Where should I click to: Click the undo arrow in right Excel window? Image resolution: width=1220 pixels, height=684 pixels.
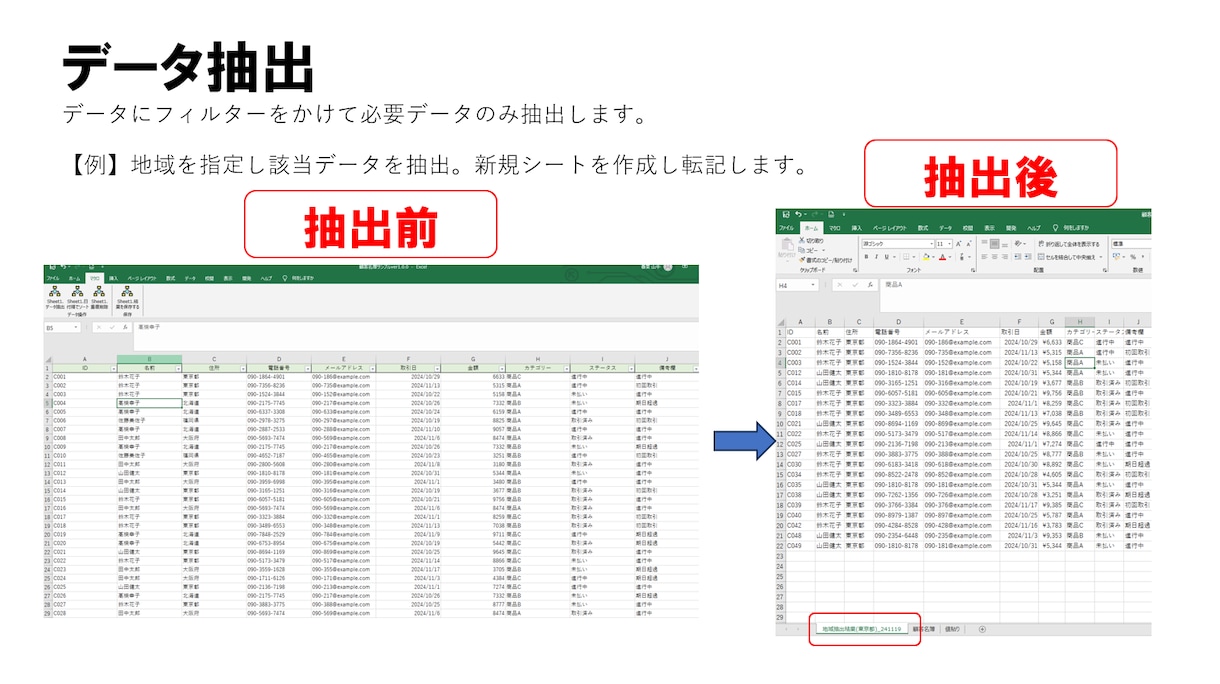(x=798, y=214)
